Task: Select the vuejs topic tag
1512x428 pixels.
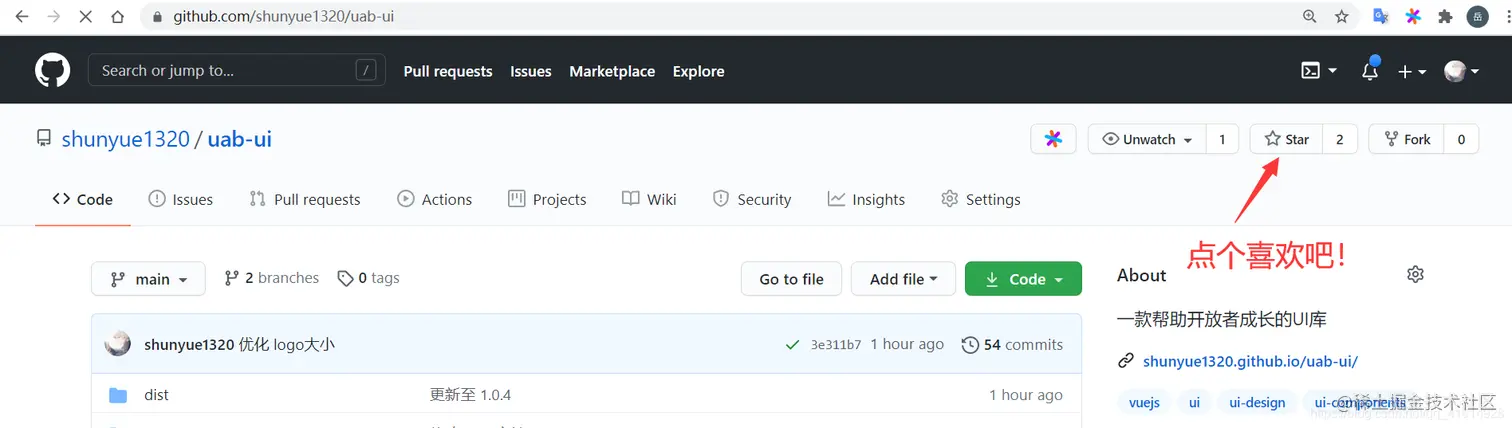Action: click(x=1144, y=402)
